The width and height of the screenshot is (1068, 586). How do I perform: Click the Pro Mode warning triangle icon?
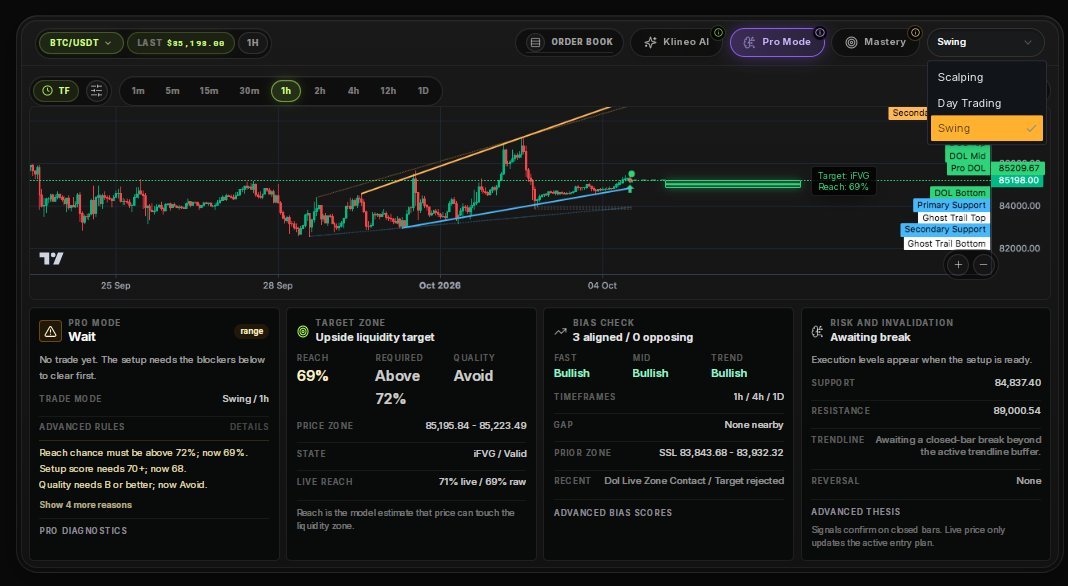(x=50, y=331)
